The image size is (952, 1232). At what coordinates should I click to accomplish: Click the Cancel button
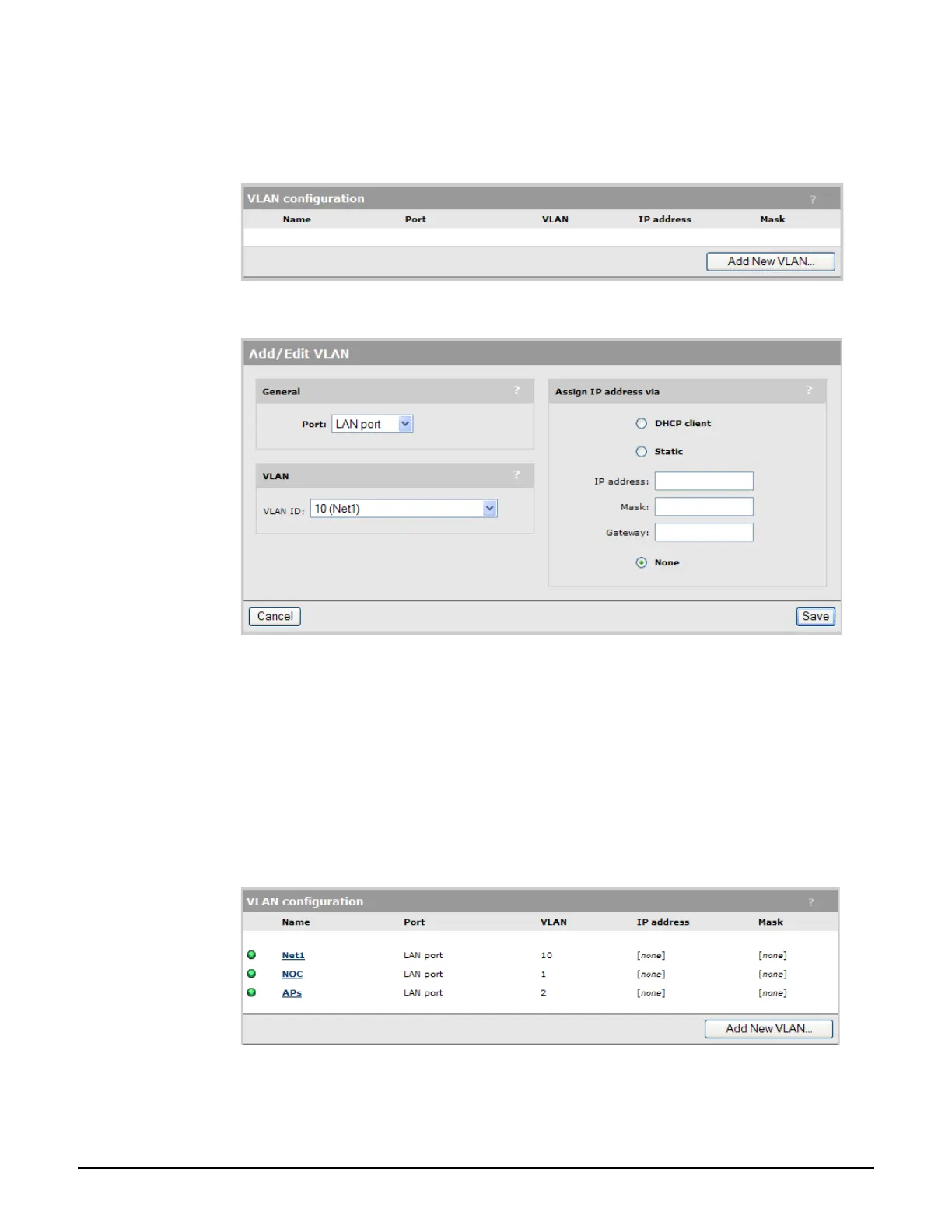pyautogui.click(x=275, y=616)
